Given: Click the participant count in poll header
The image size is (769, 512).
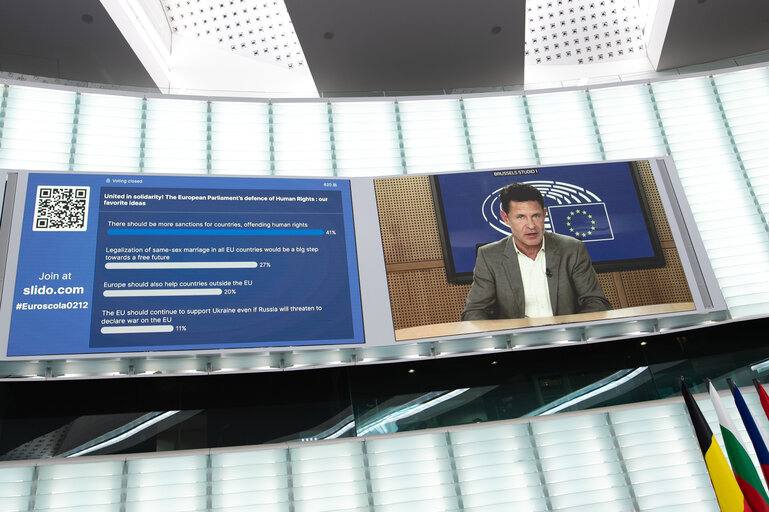Looking at the screenshot, I should tap(329, 185).
